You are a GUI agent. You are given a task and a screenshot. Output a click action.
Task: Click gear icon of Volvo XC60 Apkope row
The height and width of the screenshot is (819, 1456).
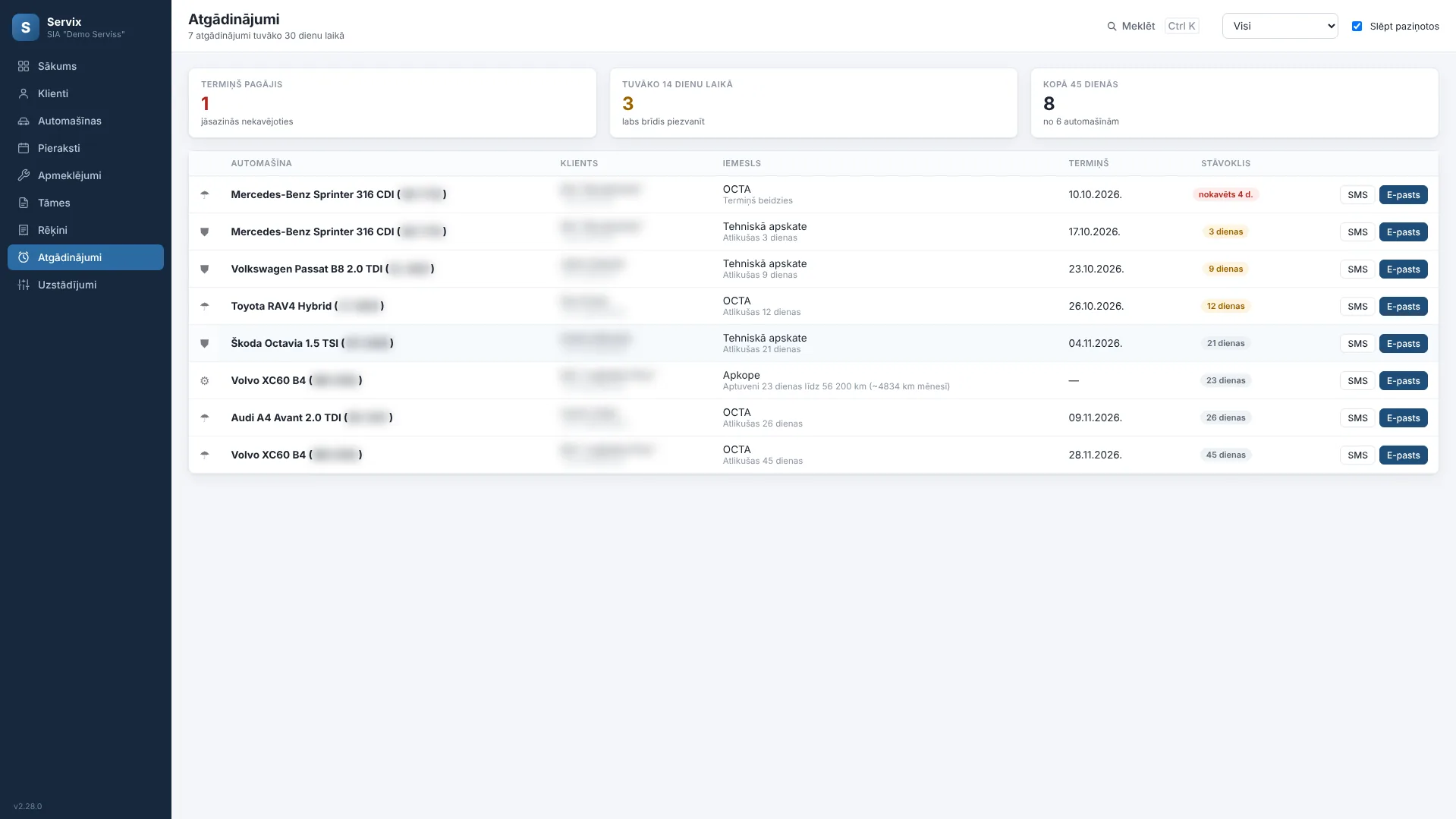204,380
